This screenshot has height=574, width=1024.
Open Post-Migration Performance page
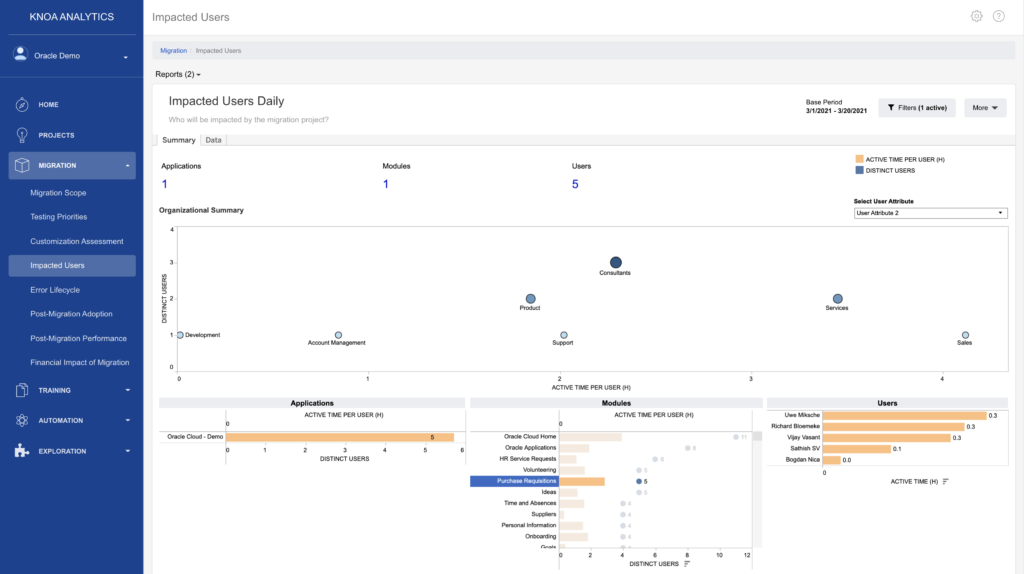click(x=78, y=338)
